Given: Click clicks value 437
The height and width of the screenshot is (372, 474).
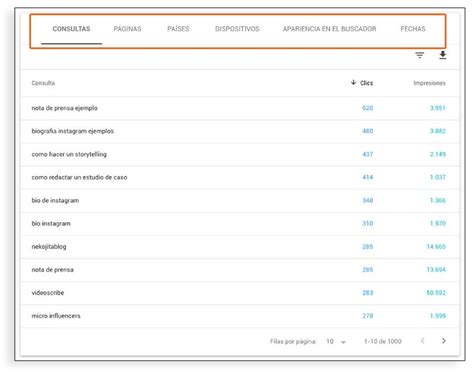Looking at the screenshot, I should pos(368,154).
